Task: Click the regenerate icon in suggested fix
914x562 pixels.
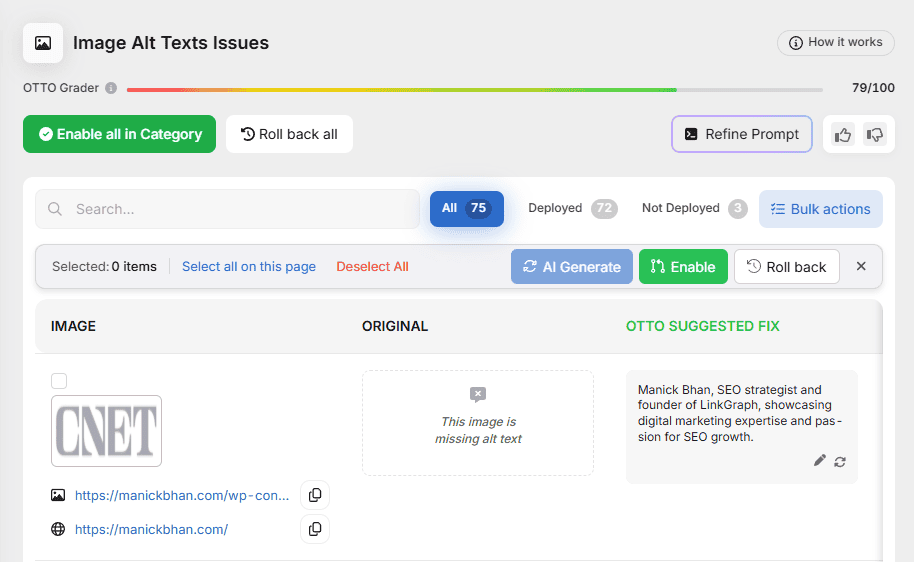Action: point(840,461)
